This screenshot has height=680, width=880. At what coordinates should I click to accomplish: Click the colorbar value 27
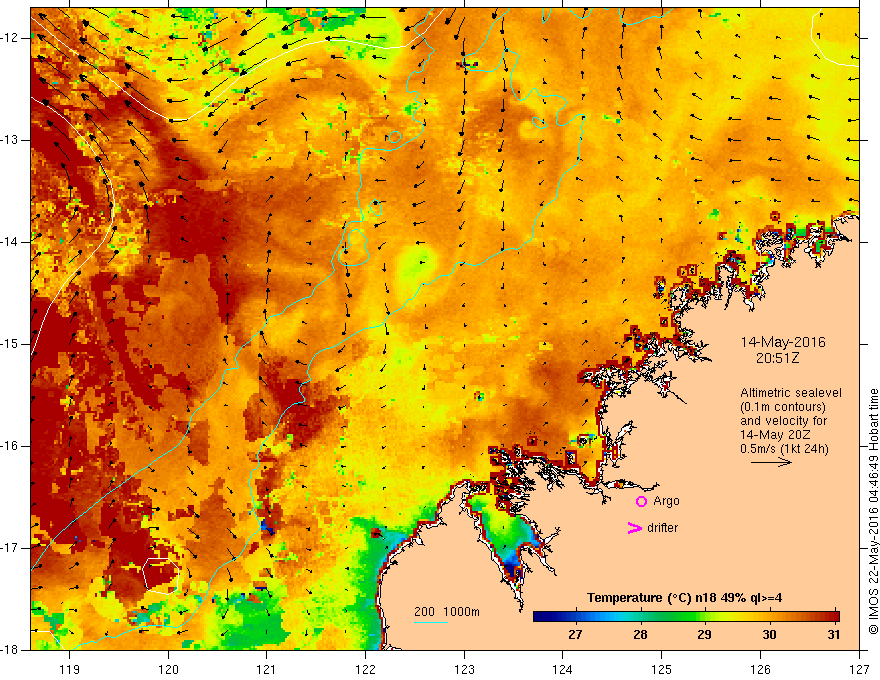click(x=575, y=635)
